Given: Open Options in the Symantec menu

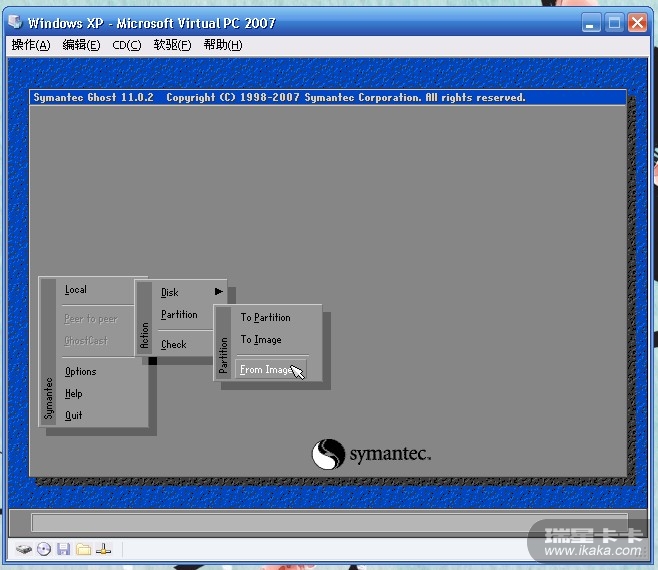Looking at the screenshot, I should 81,371.
